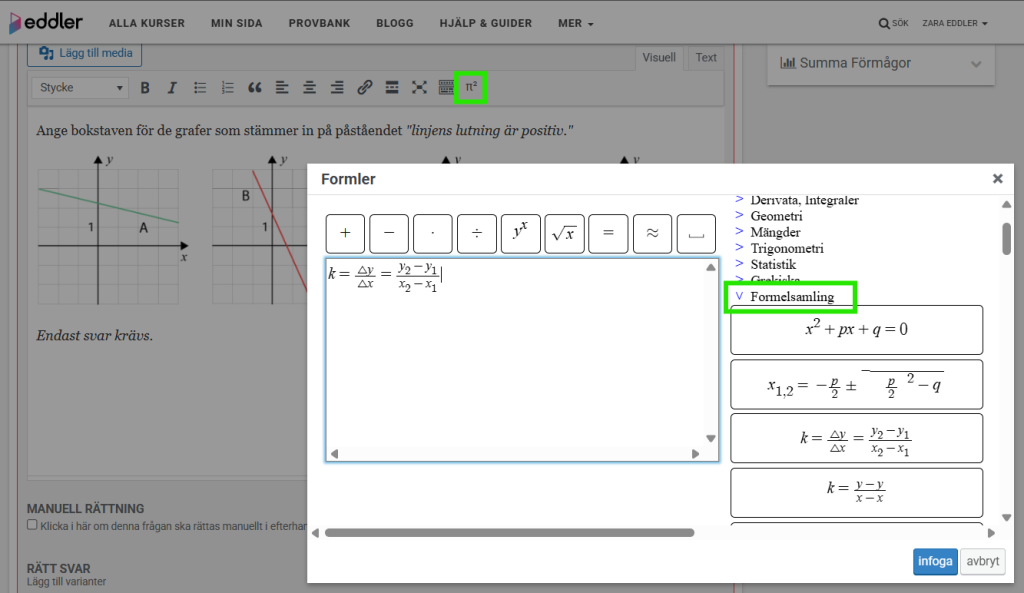This screenshot has width=1024, height=593.
Task: Open the π² formula editor tool
Action: 470,88
